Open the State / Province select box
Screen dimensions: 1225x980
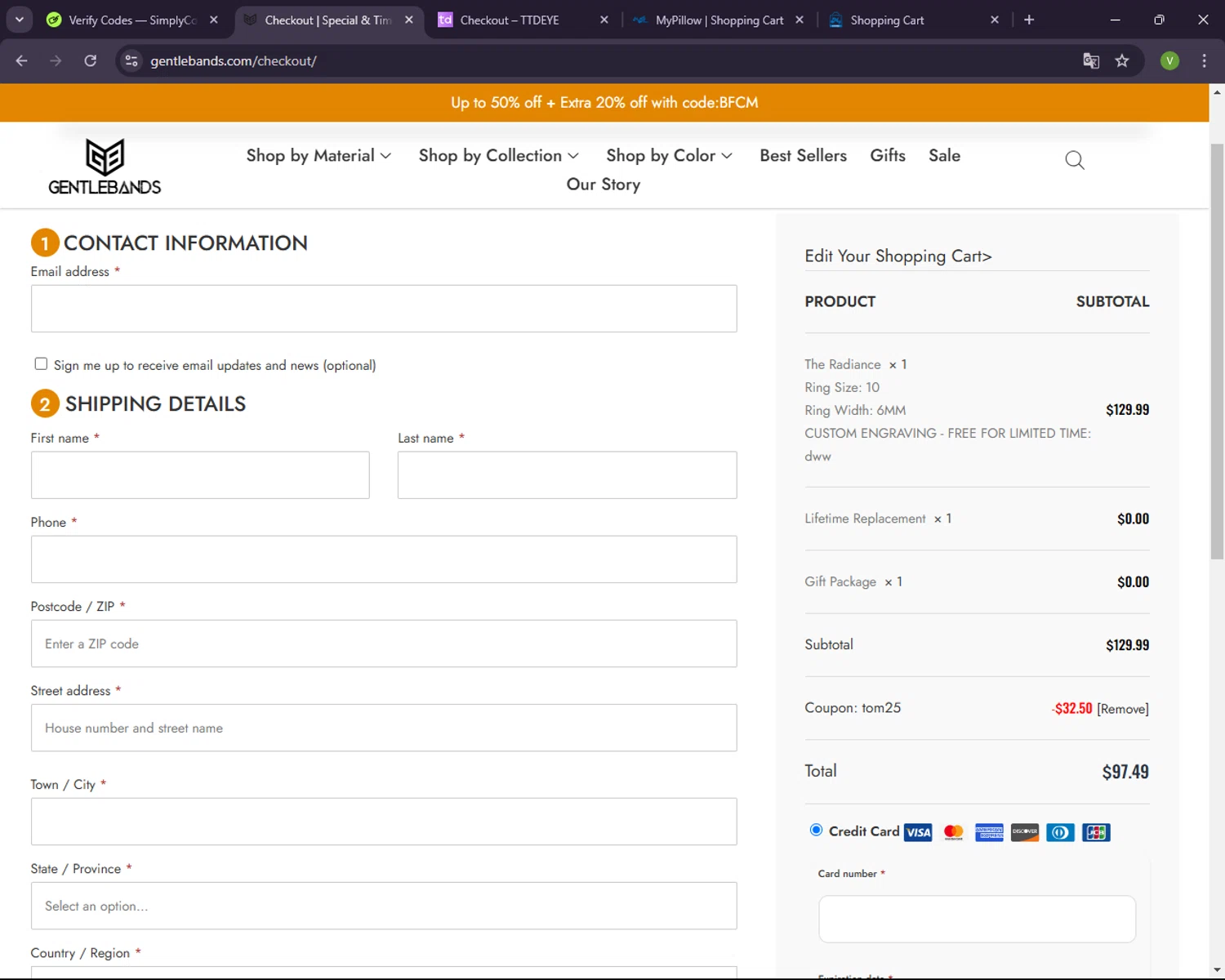click(384, 906)
